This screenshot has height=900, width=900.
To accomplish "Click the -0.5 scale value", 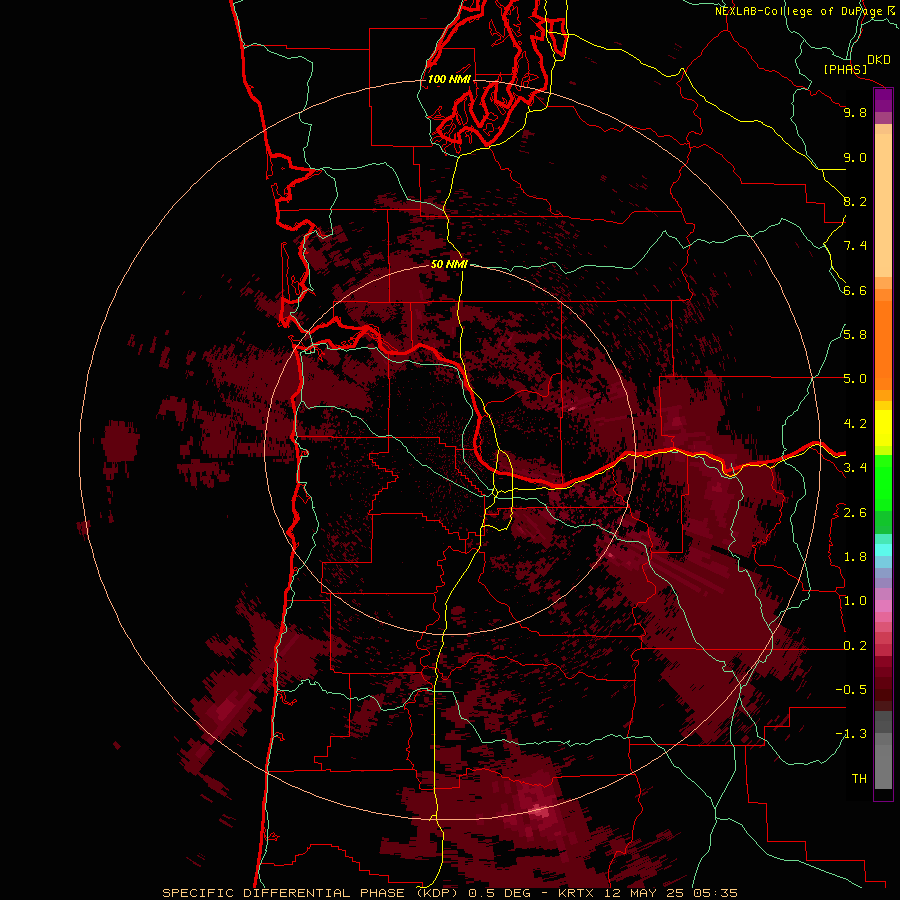I will click(x=851, y=690).
